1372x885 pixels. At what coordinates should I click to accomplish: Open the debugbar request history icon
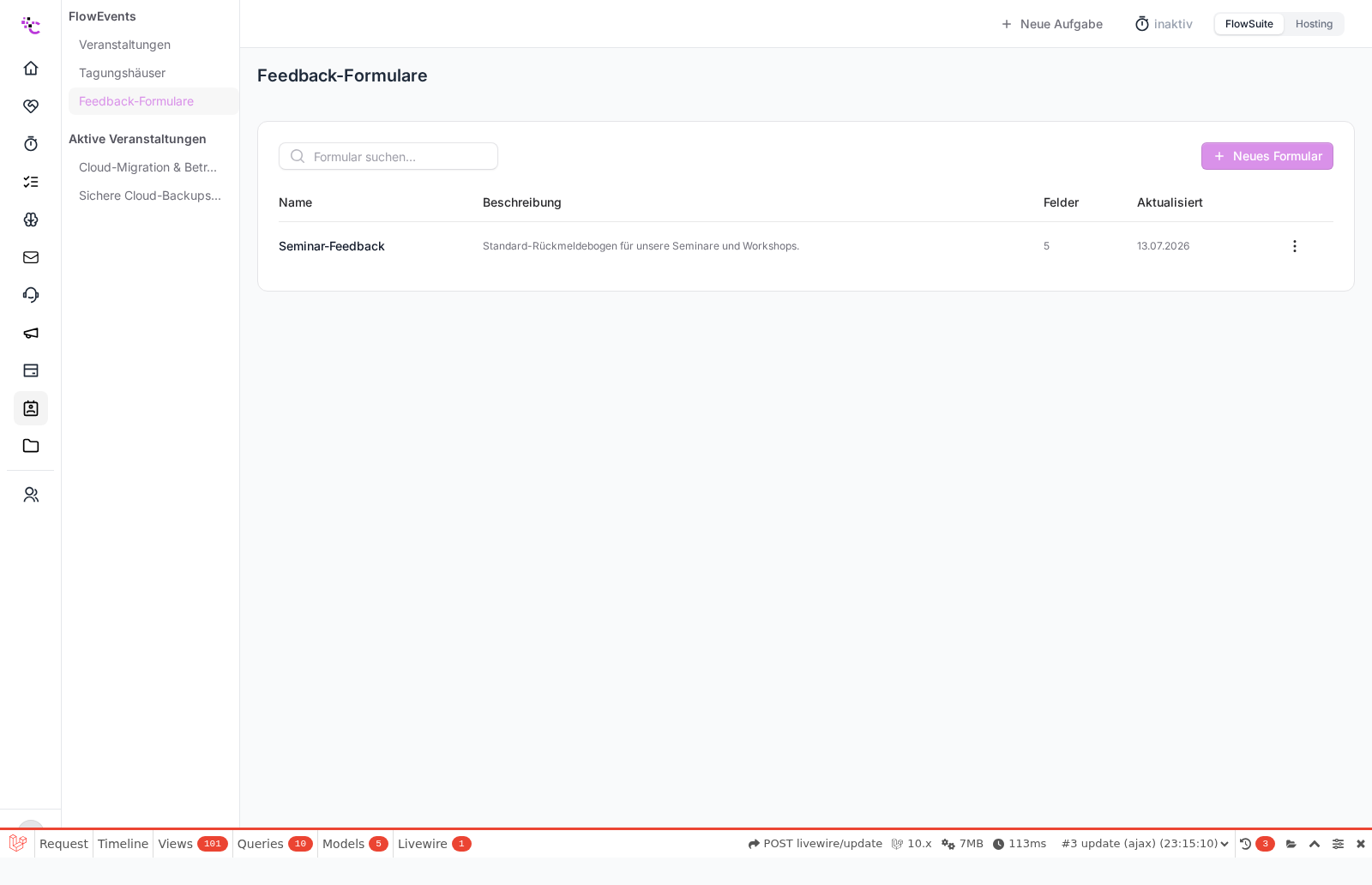pyautogui.click(x=1246, y=844)
